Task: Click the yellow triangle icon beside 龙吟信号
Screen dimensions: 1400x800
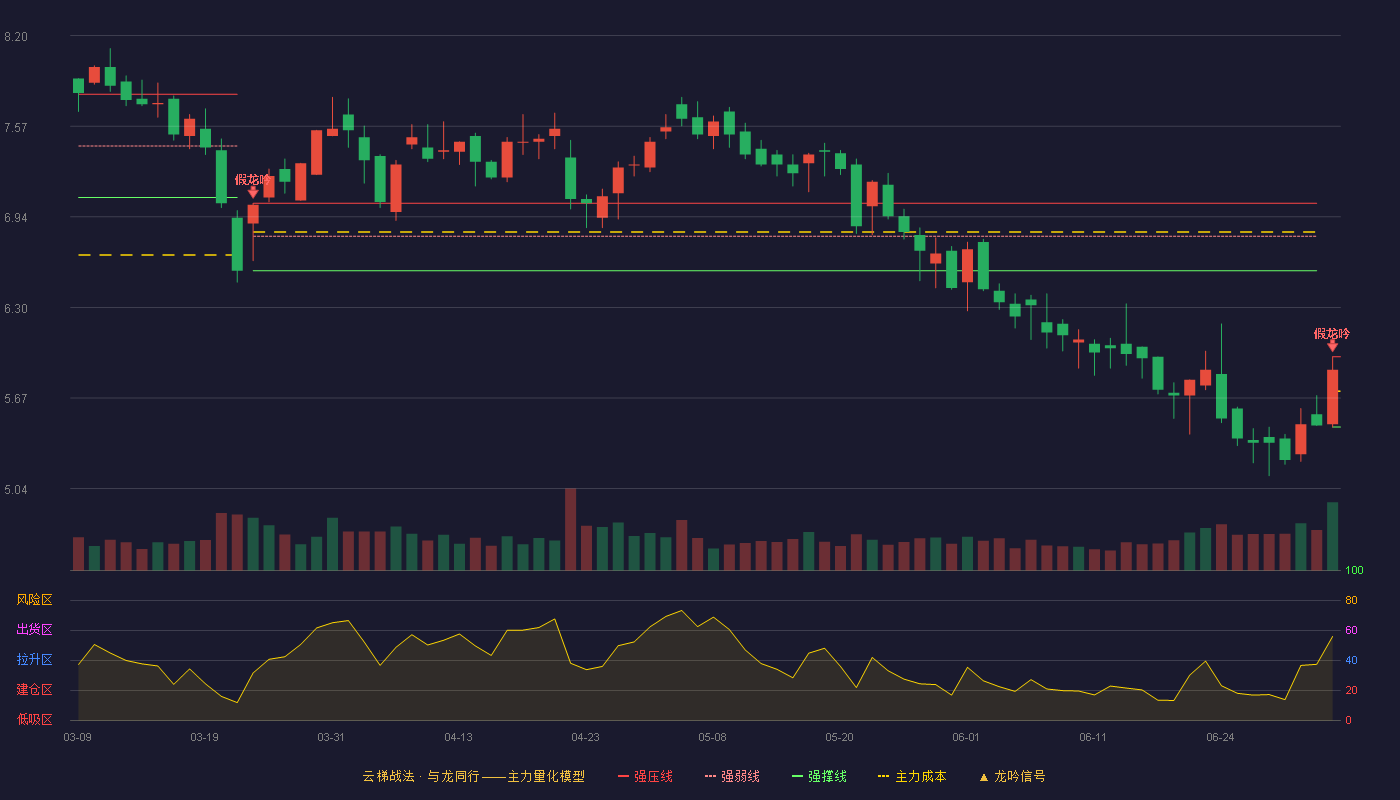Action: point(984,777)
